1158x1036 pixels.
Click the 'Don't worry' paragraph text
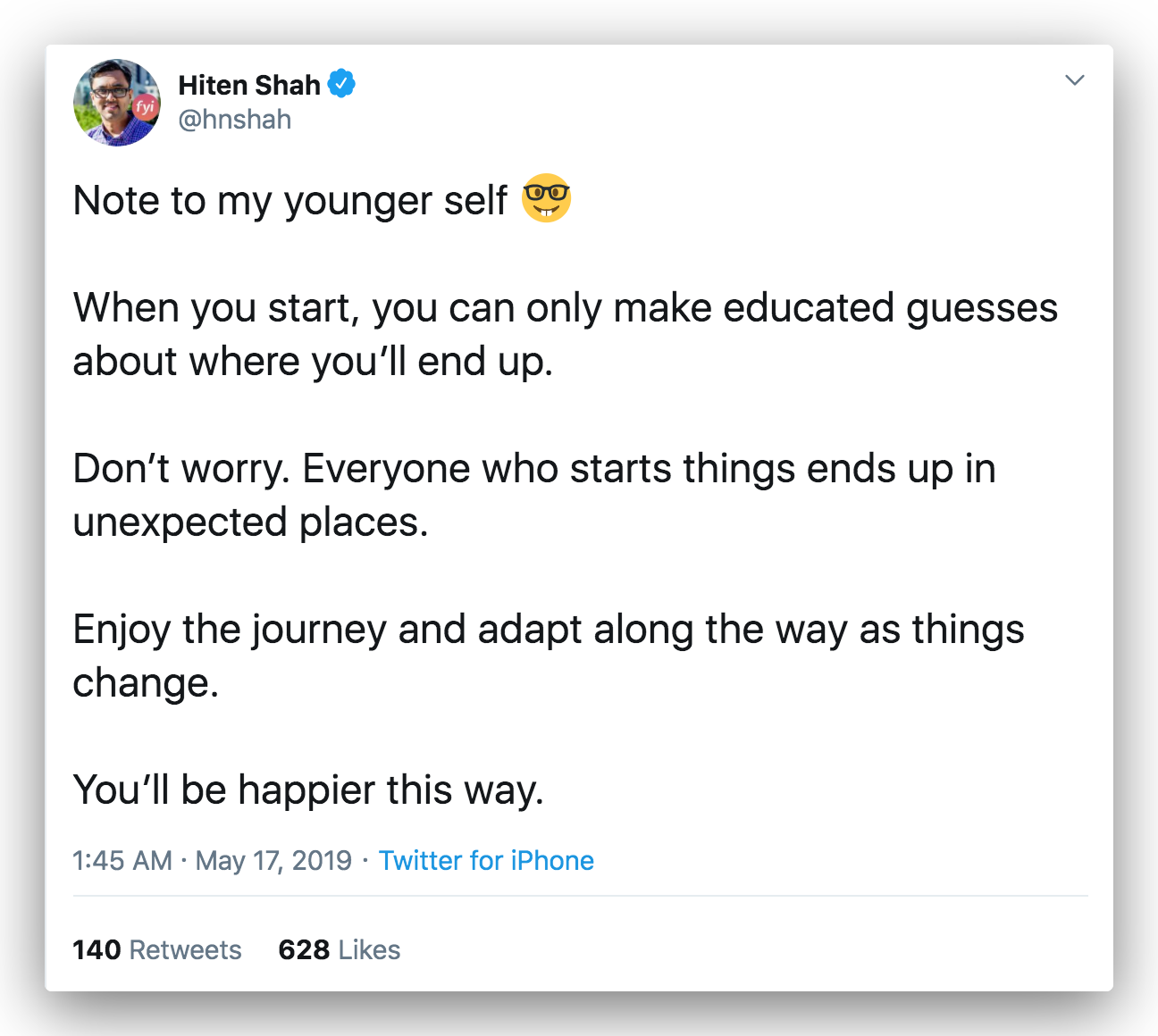point(534,496)
